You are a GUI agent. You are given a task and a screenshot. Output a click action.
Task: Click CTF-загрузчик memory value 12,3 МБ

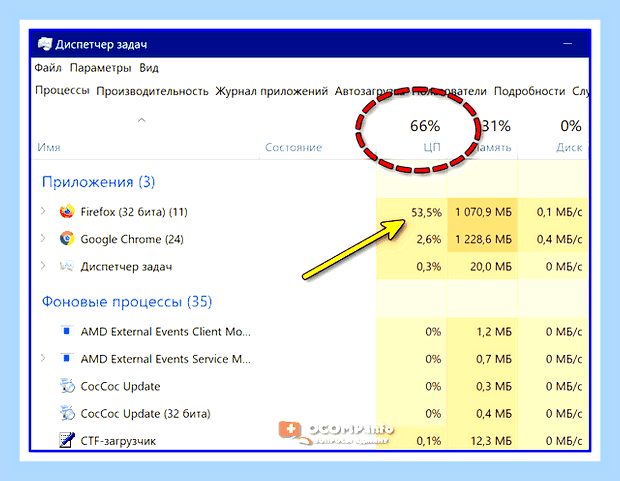click(x=491, y=441)
